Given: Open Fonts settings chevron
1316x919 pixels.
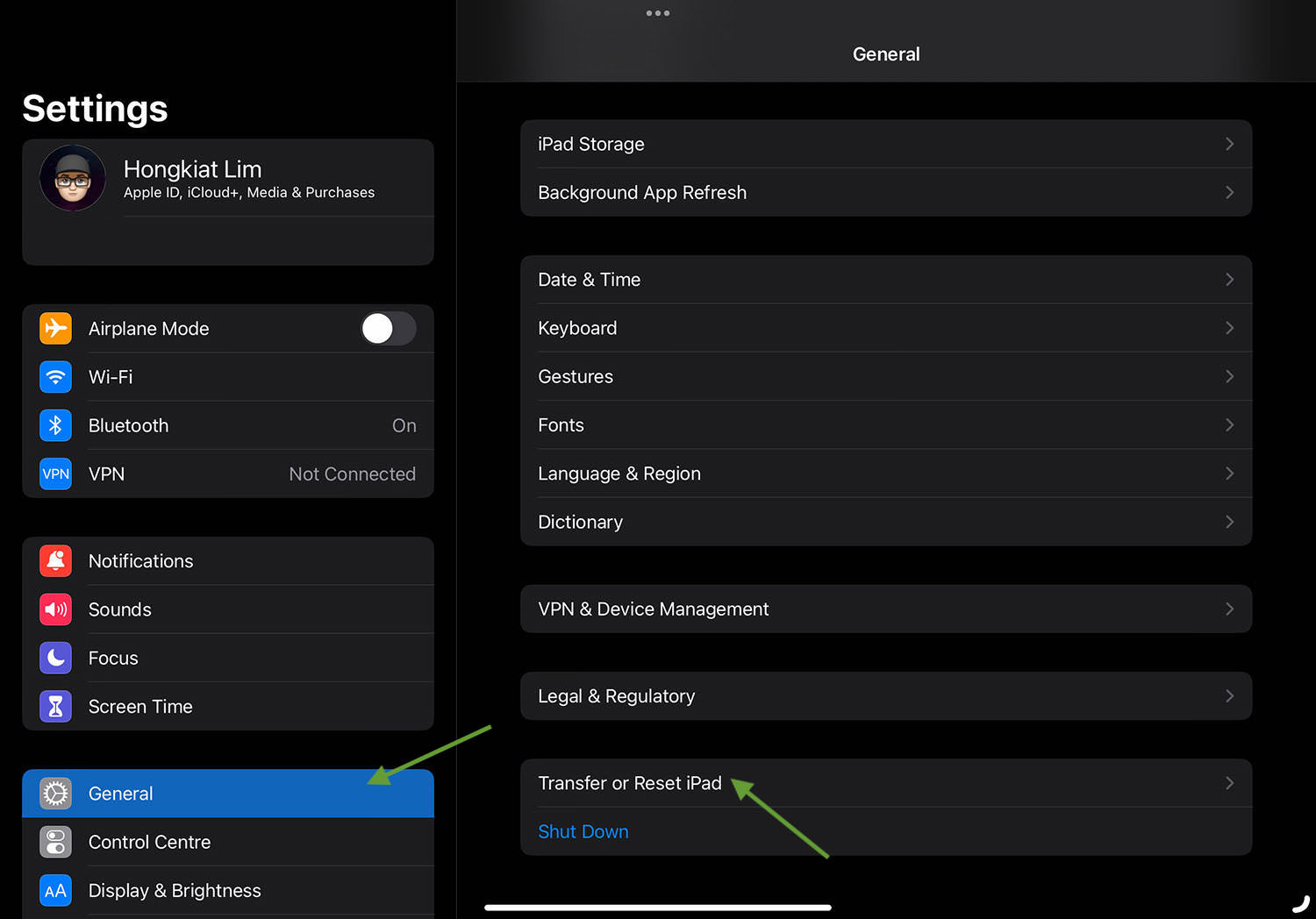Looking at the screenshot, I should point(1229,424).
